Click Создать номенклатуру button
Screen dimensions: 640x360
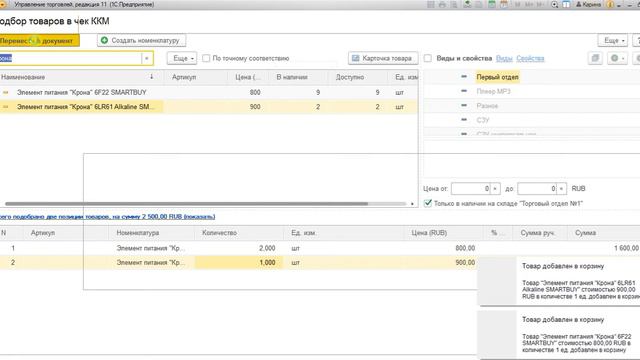141,40
